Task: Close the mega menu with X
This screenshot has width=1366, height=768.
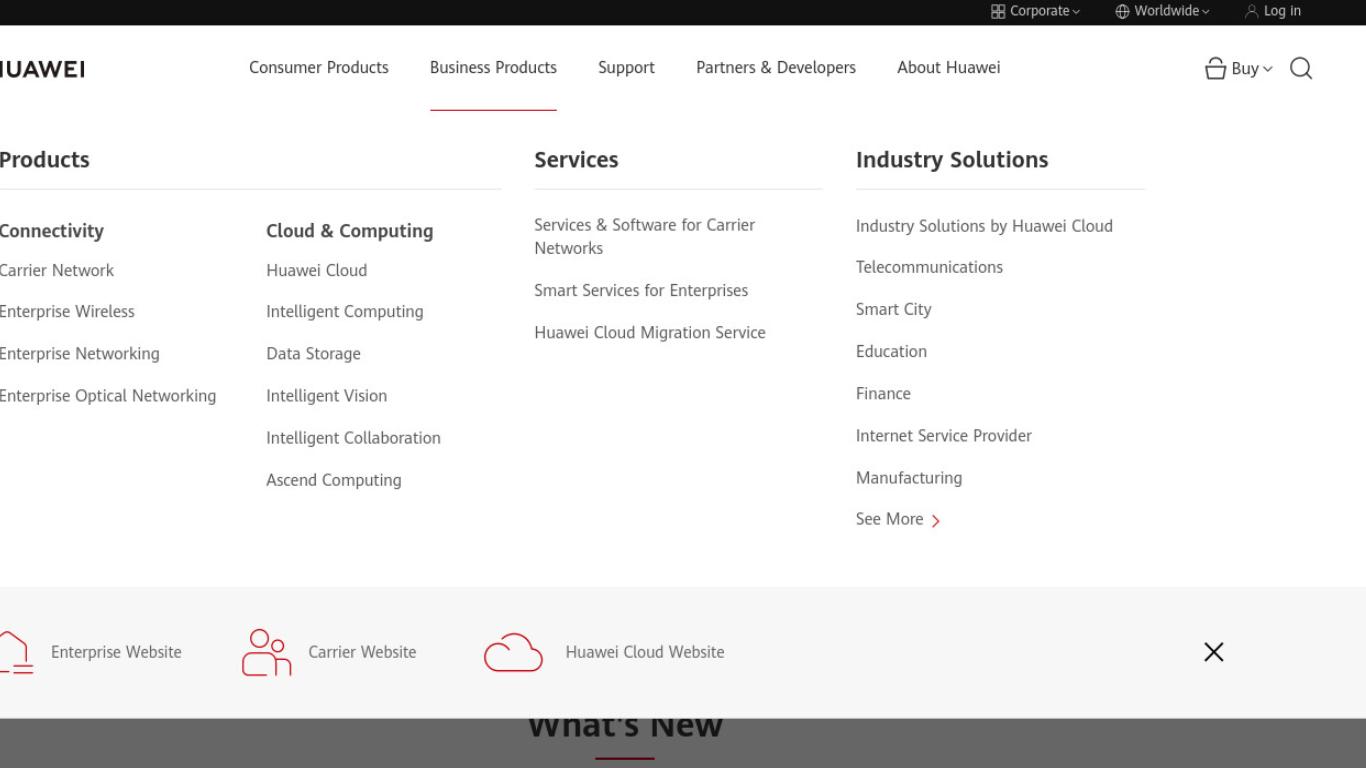Action: point(1214,652)
